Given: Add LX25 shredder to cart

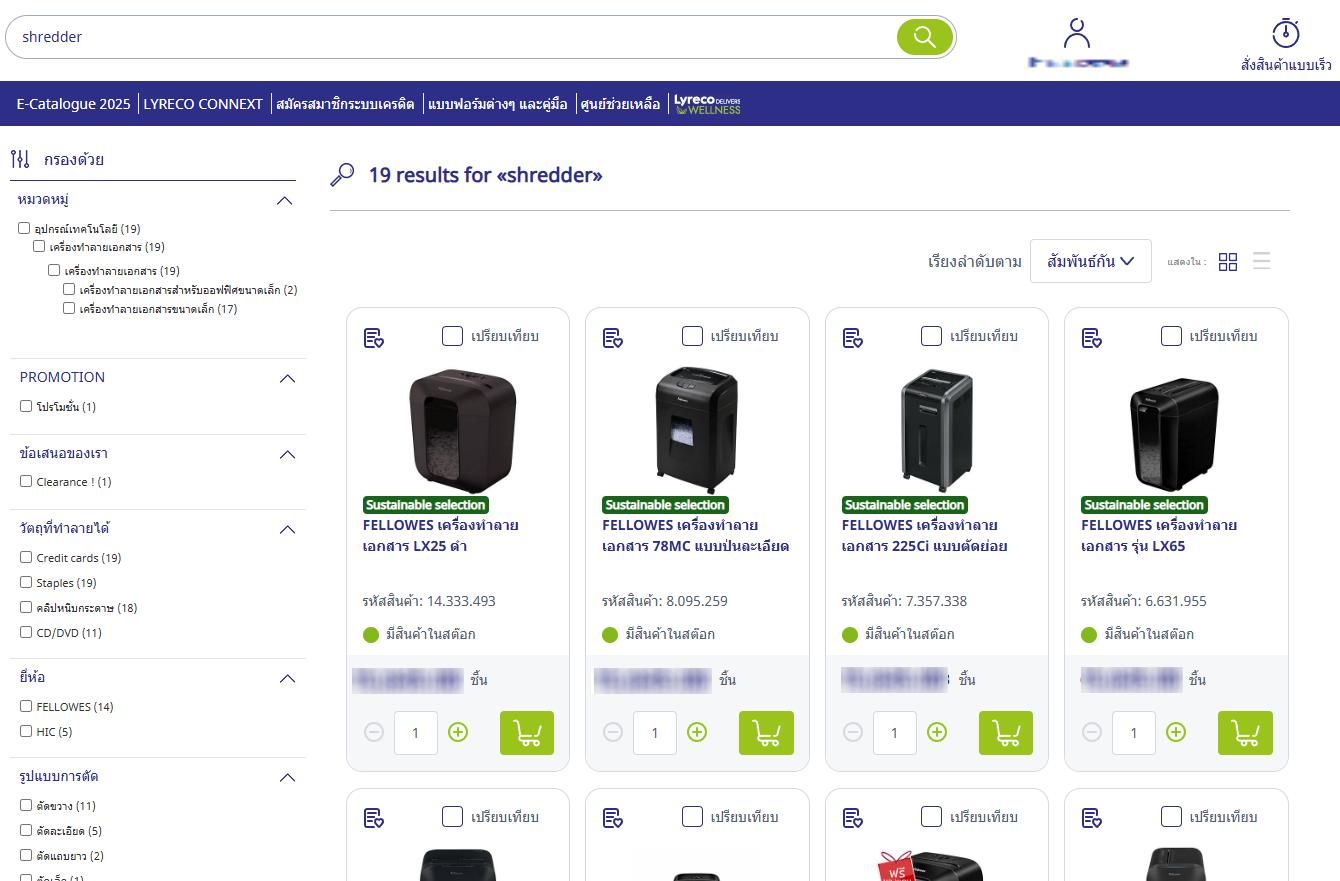Looking at the screenshot, I should (527, 733).
